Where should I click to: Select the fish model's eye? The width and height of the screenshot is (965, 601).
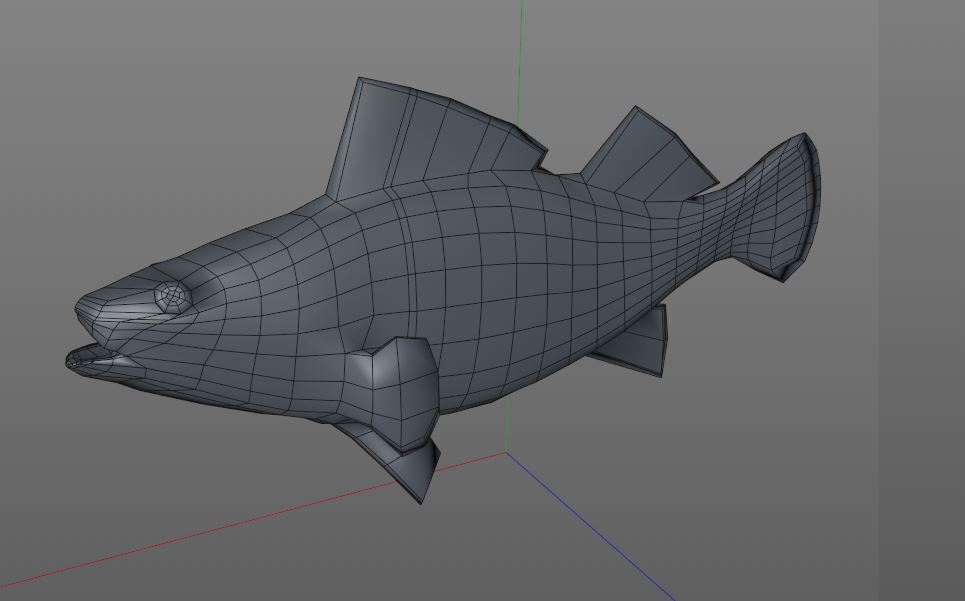(172, 297)
